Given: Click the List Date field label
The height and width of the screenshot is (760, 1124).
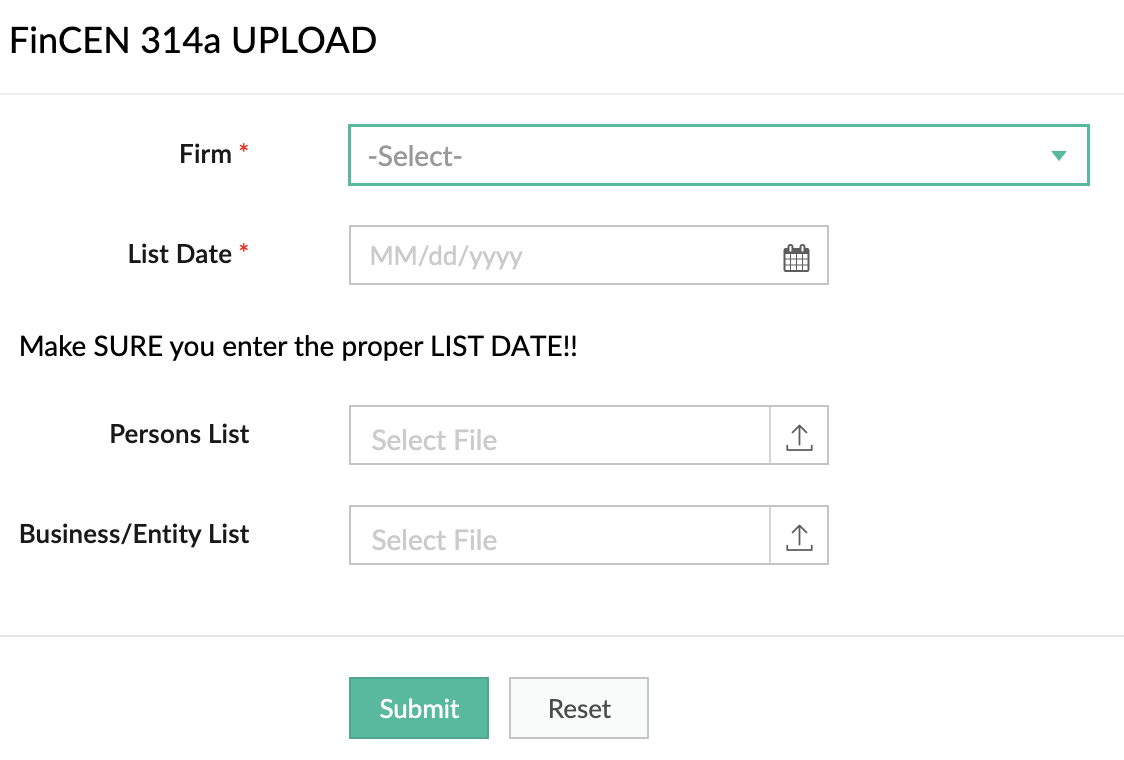Looking at the screenshot, I should pyautogui.click(x=180, y=254).
